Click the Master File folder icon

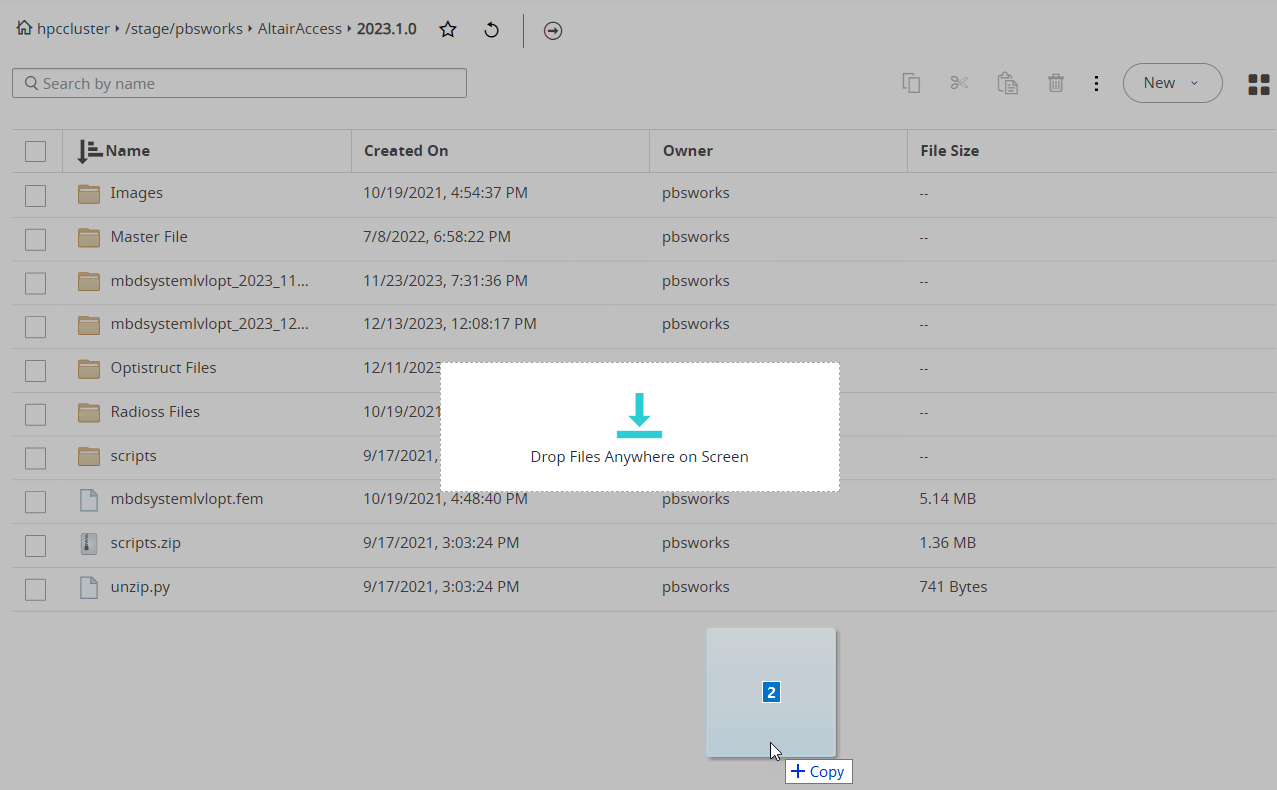tap(89, 237)
